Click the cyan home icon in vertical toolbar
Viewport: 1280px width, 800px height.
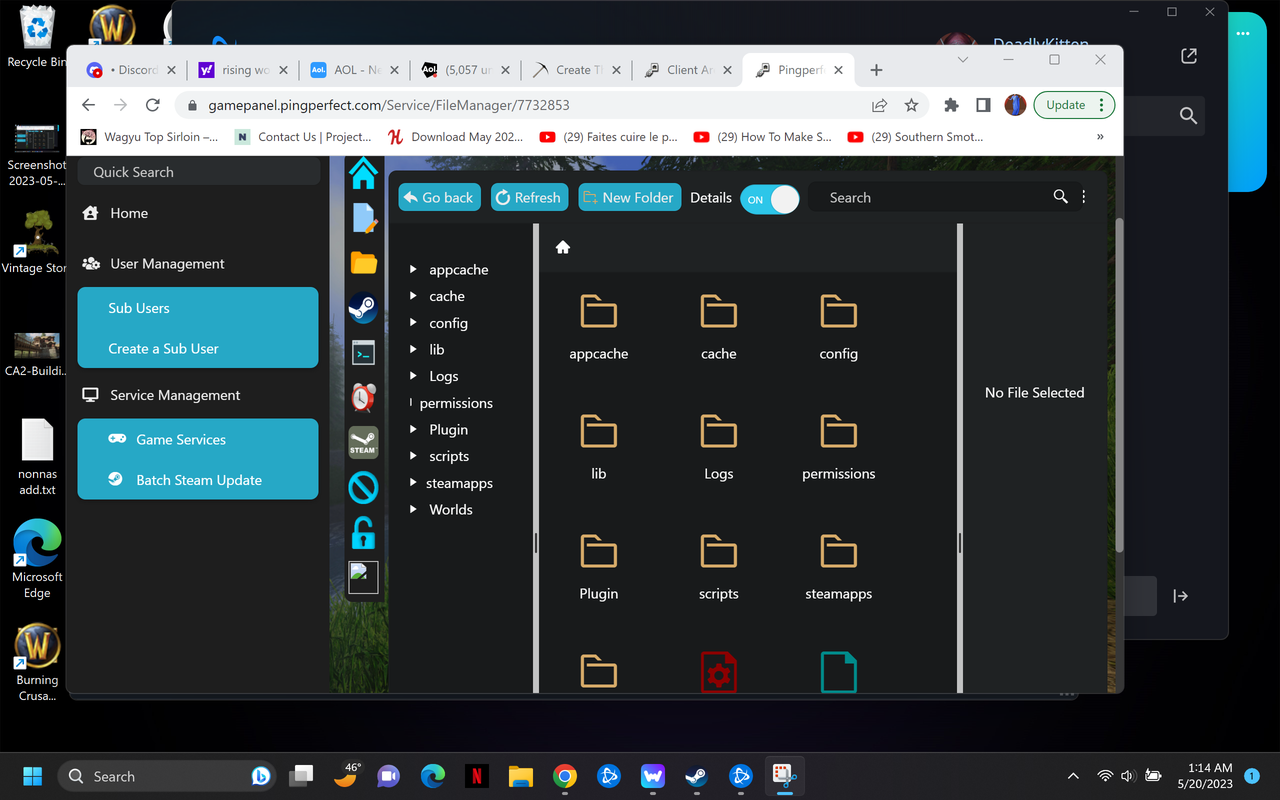[x=363, y=173]
